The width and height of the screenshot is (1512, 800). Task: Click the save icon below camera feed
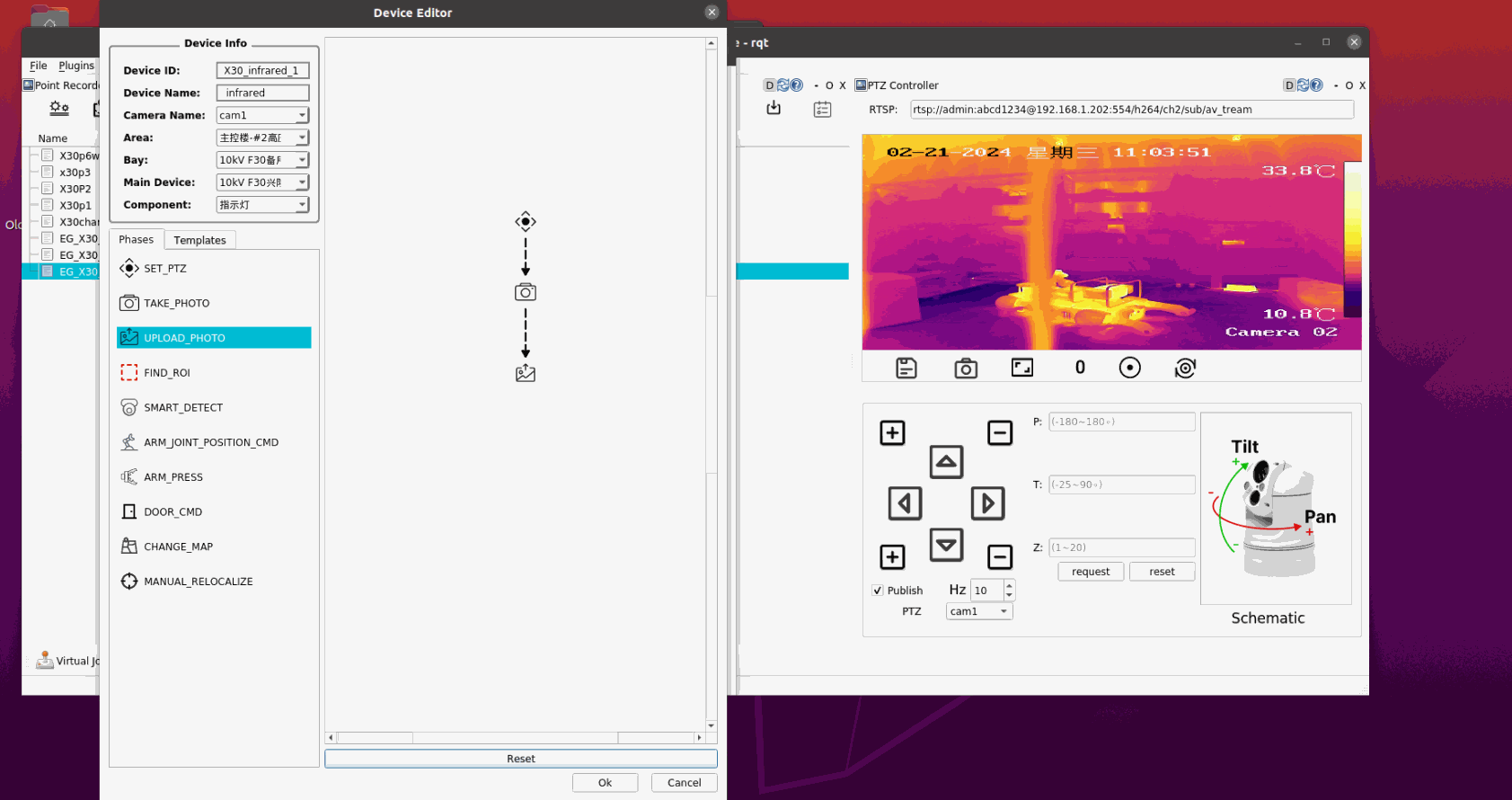906,368
